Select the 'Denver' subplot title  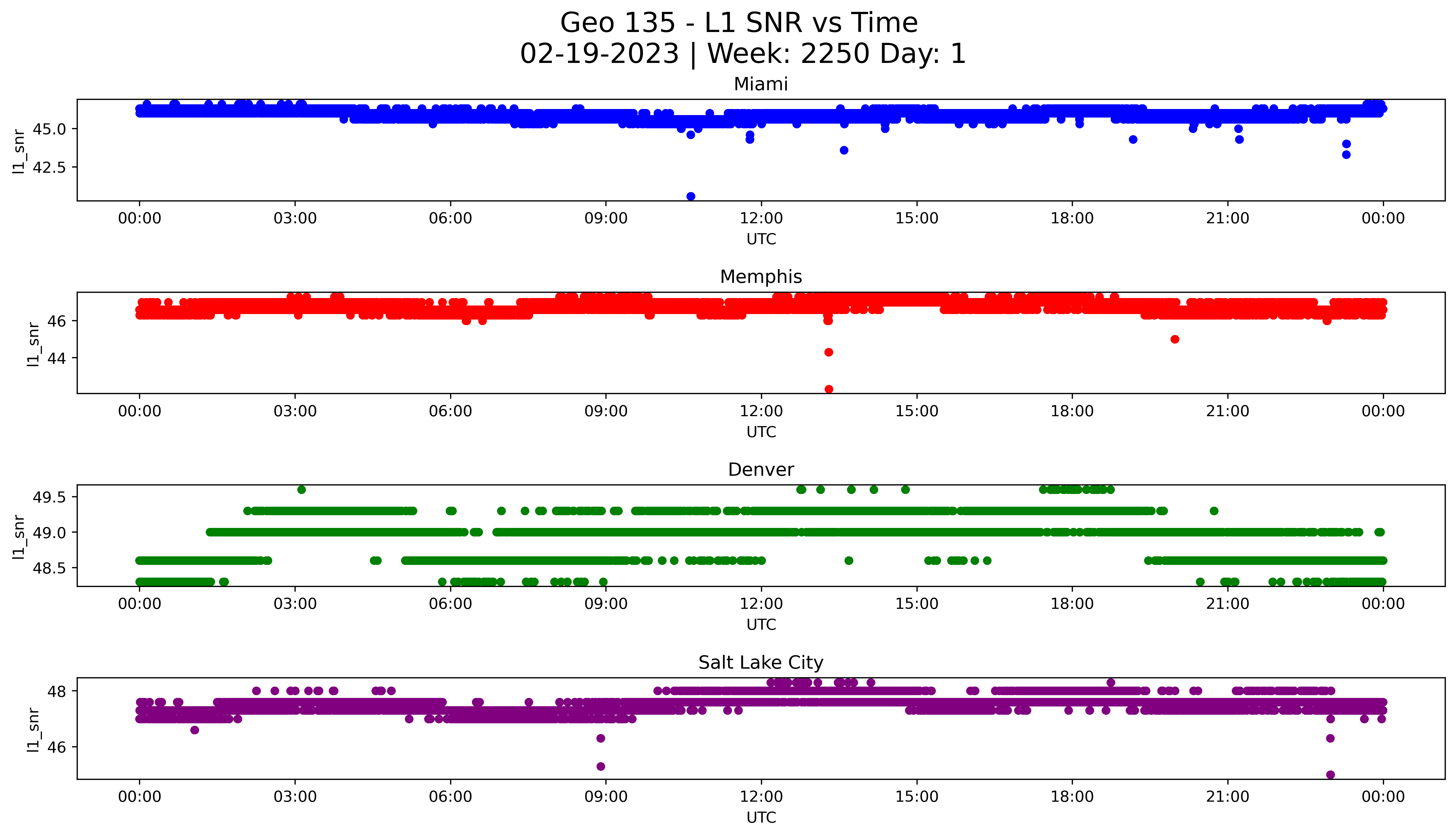[760, 470]
